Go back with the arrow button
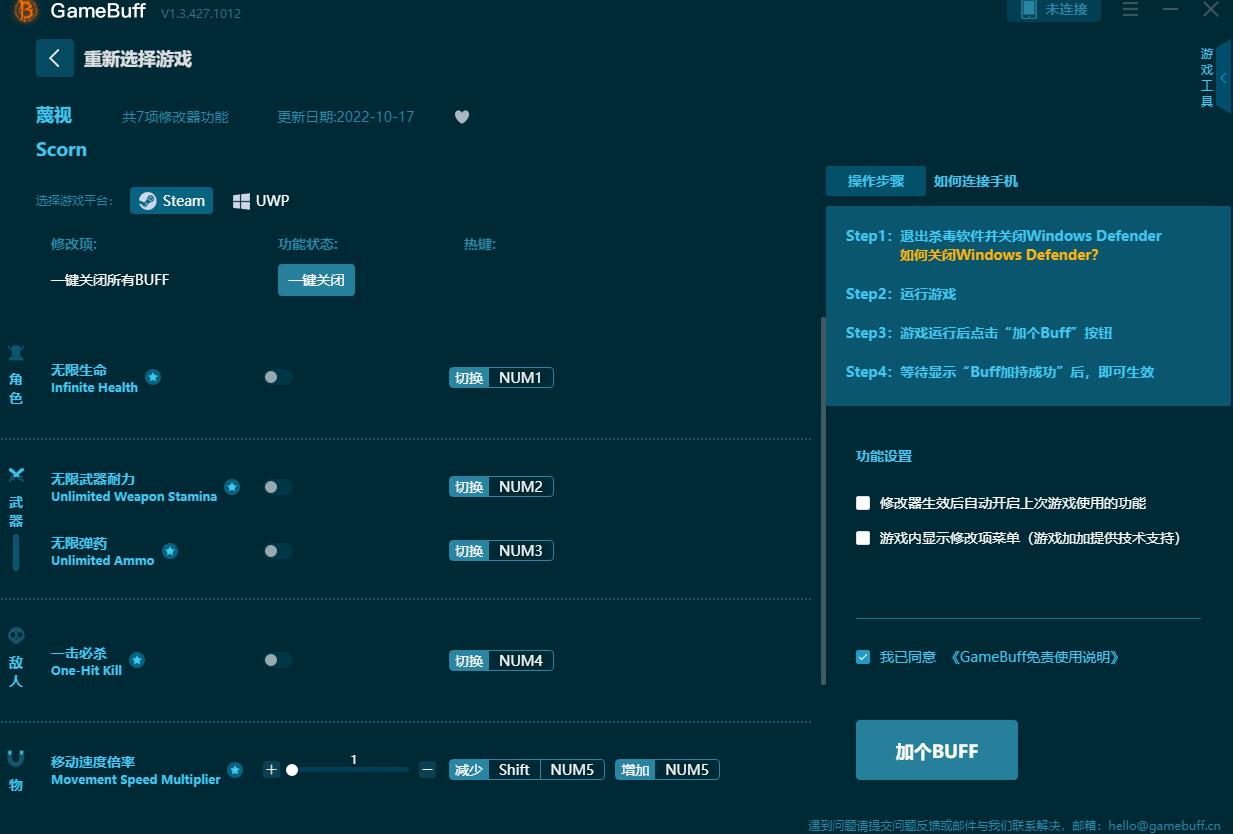 (x=55, y=58)
